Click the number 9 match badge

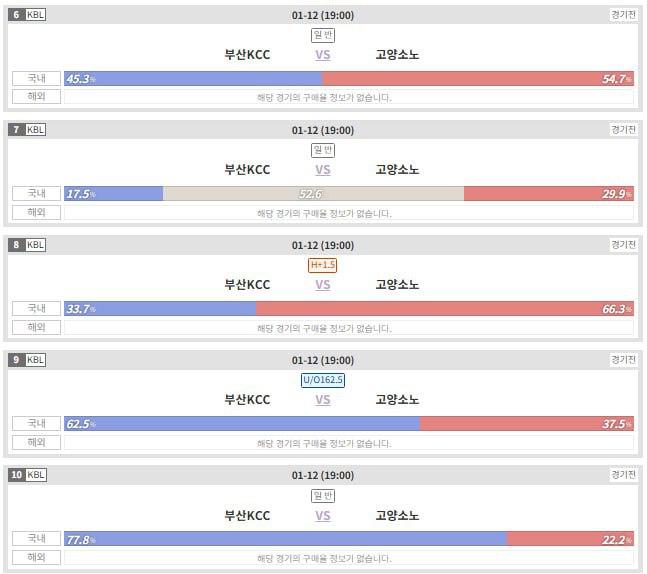point(16,360)
